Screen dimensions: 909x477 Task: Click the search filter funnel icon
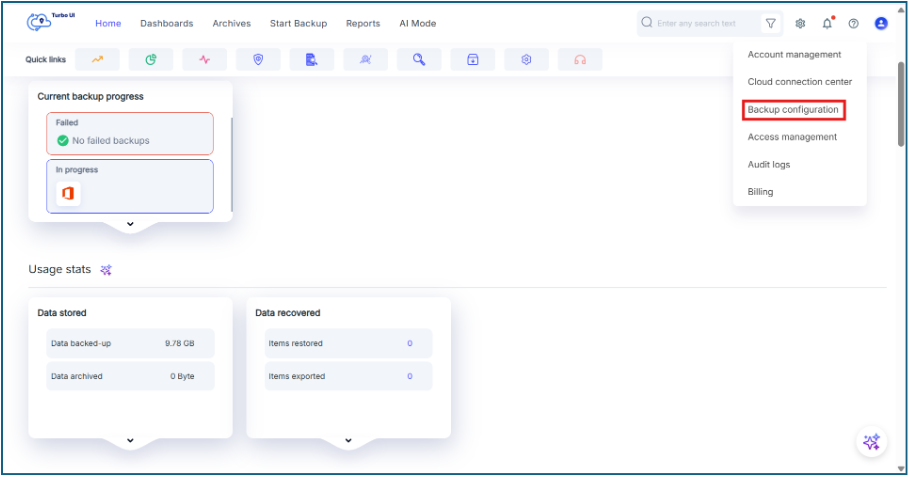770,24
